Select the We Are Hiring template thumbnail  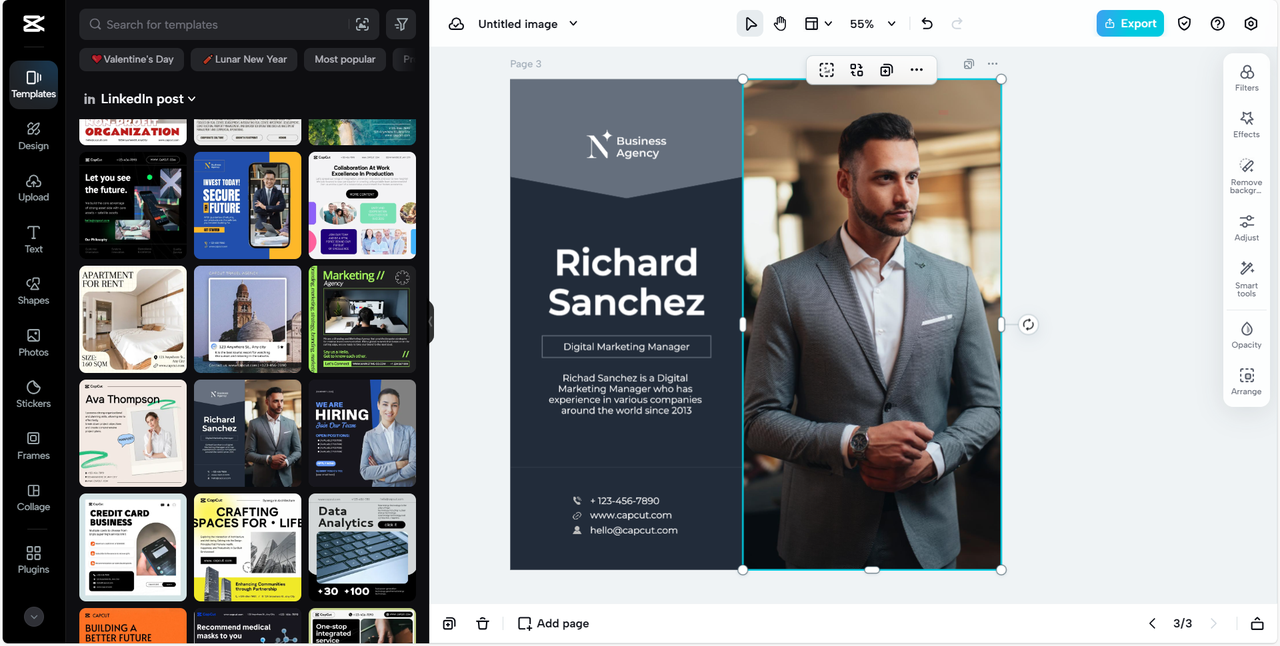tap(362, 433)
